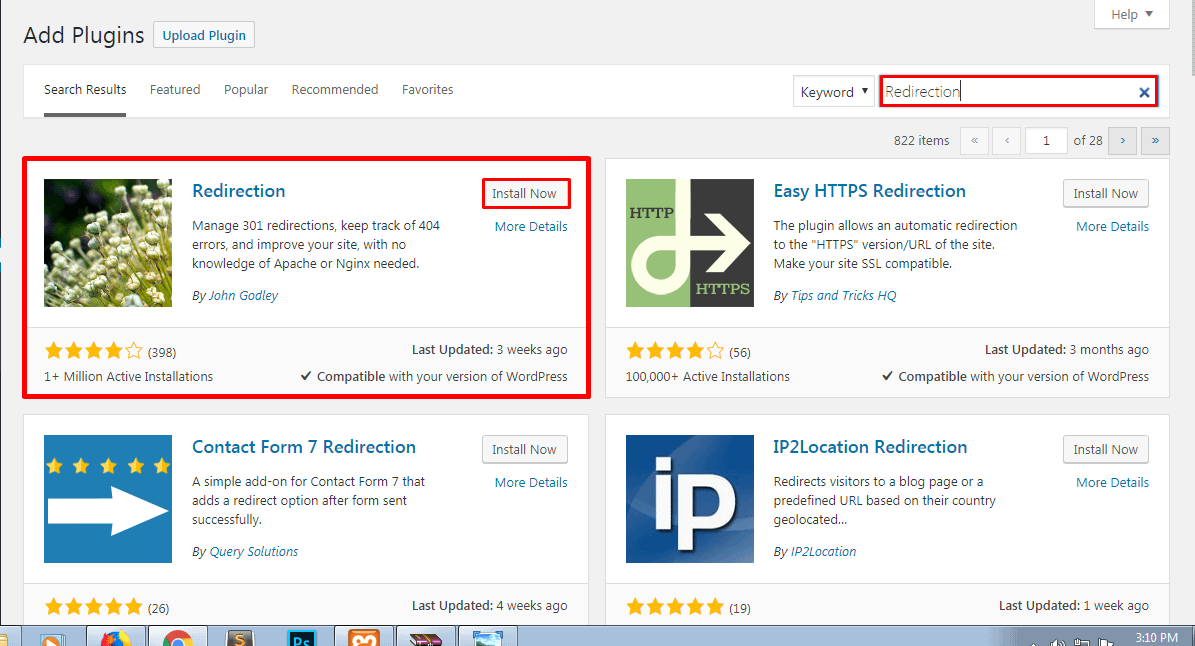Viewport: 1195px width, 646px height.
Task: Open the Redirection plugin title link
Action: tap(239, 191)
